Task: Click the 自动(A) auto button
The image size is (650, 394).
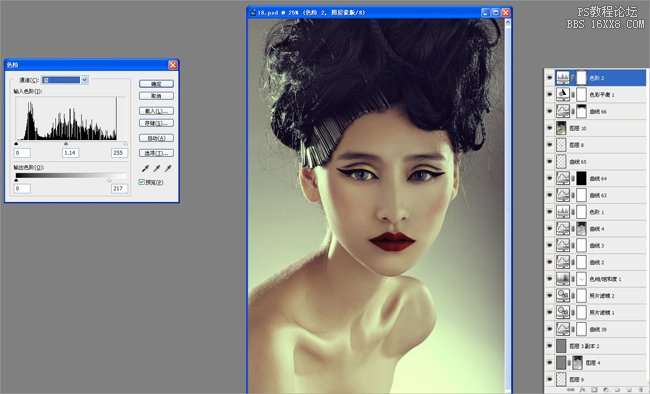Action: coord(156,138)
